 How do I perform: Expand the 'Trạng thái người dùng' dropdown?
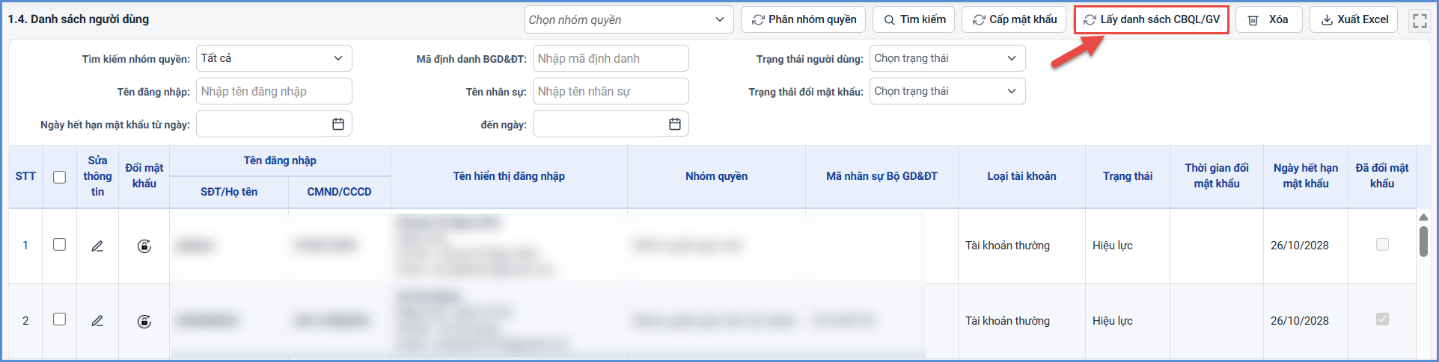pyautogui.click(x=947, y=59)
